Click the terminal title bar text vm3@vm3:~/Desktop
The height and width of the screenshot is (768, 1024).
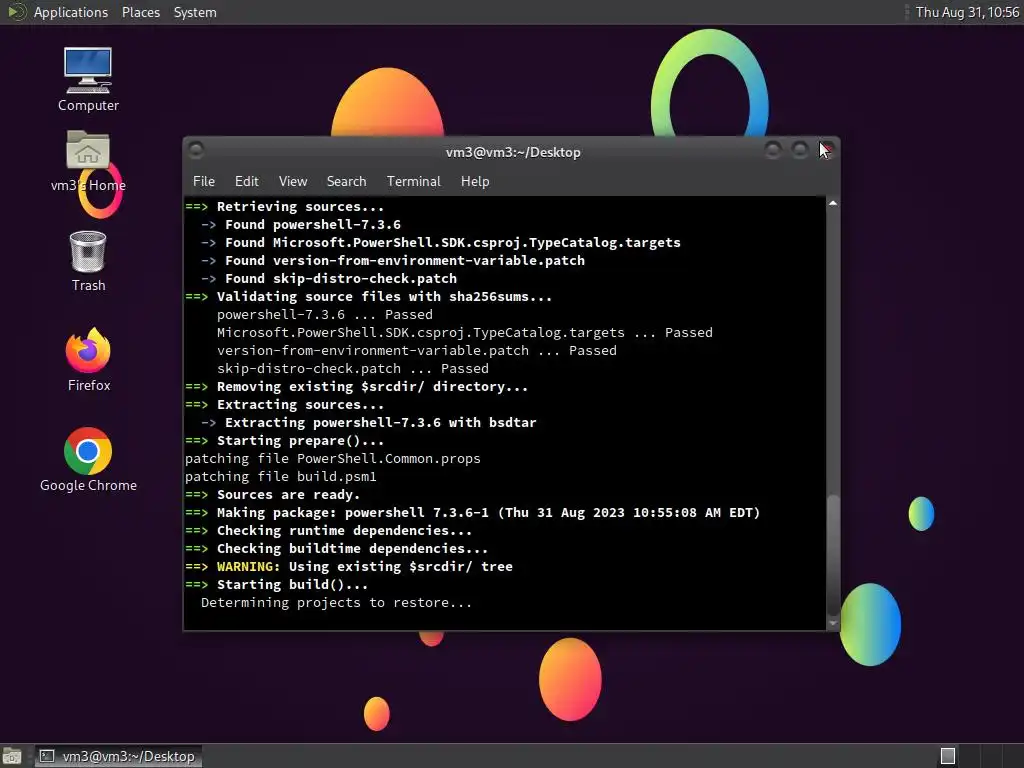513,152
